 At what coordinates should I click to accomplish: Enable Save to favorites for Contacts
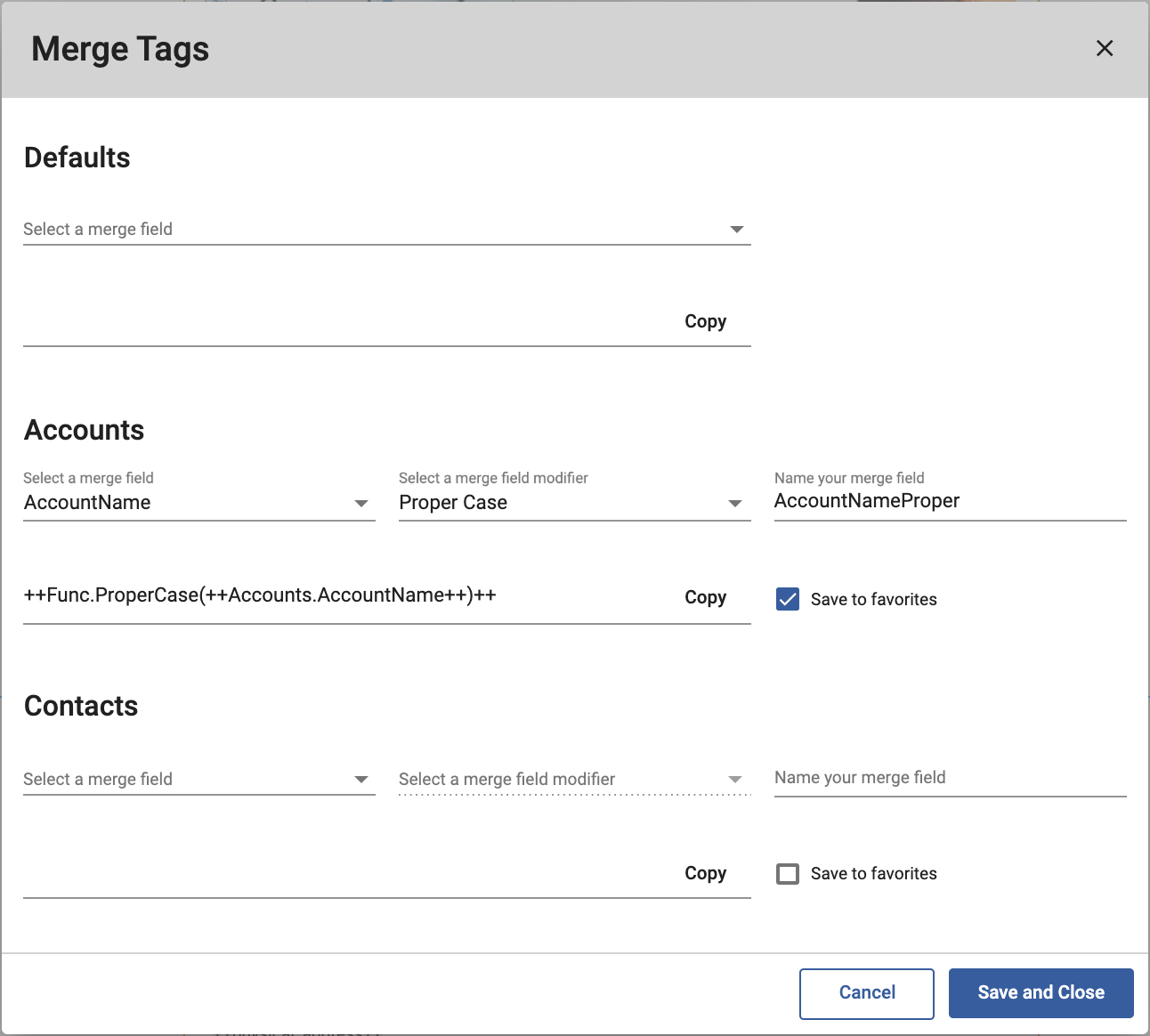[787, 873]
